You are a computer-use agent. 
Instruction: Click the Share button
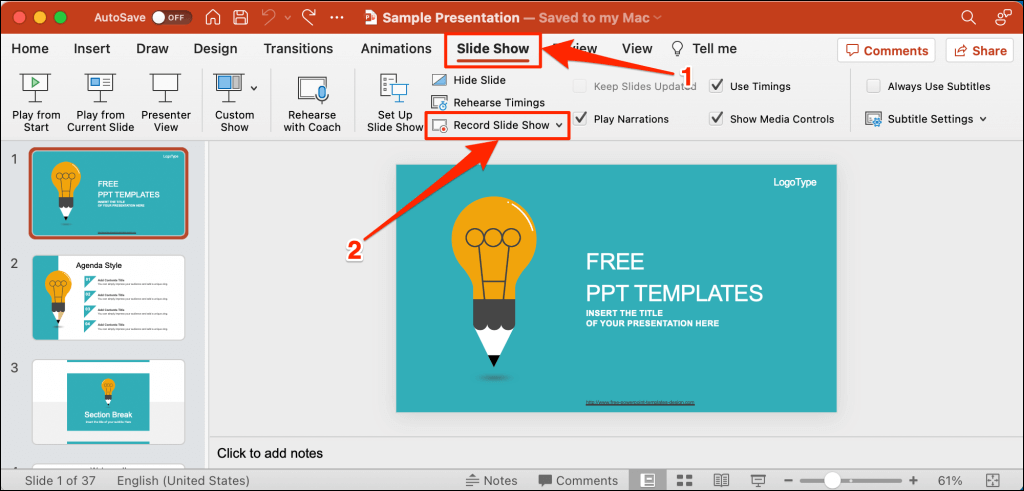(980, 50)
